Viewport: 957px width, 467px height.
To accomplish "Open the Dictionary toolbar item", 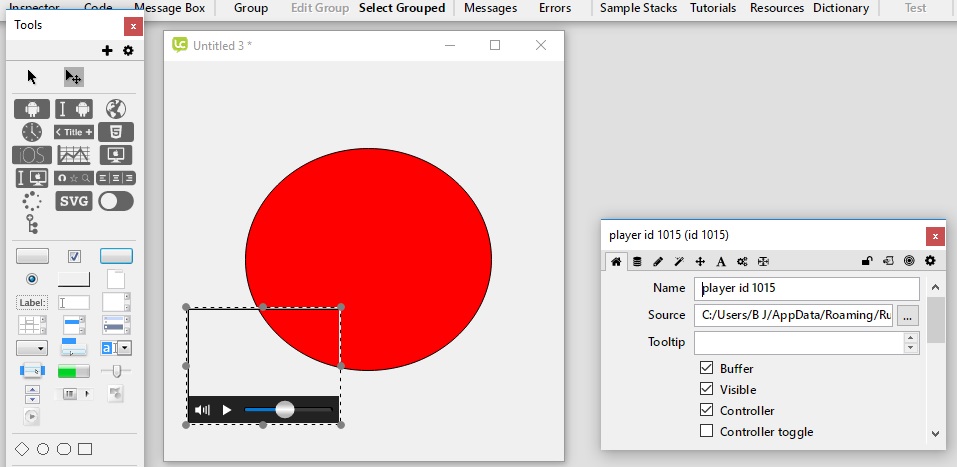I will pos(840,8).
